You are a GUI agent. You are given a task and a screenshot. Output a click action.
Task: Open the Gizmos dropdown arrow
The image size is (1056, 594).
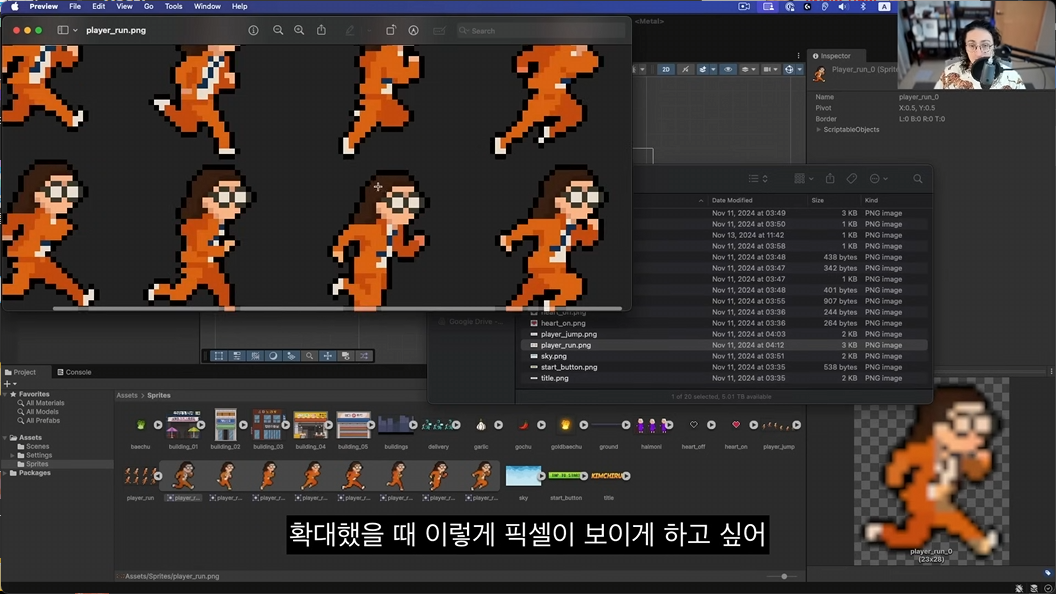click(799, 69)
